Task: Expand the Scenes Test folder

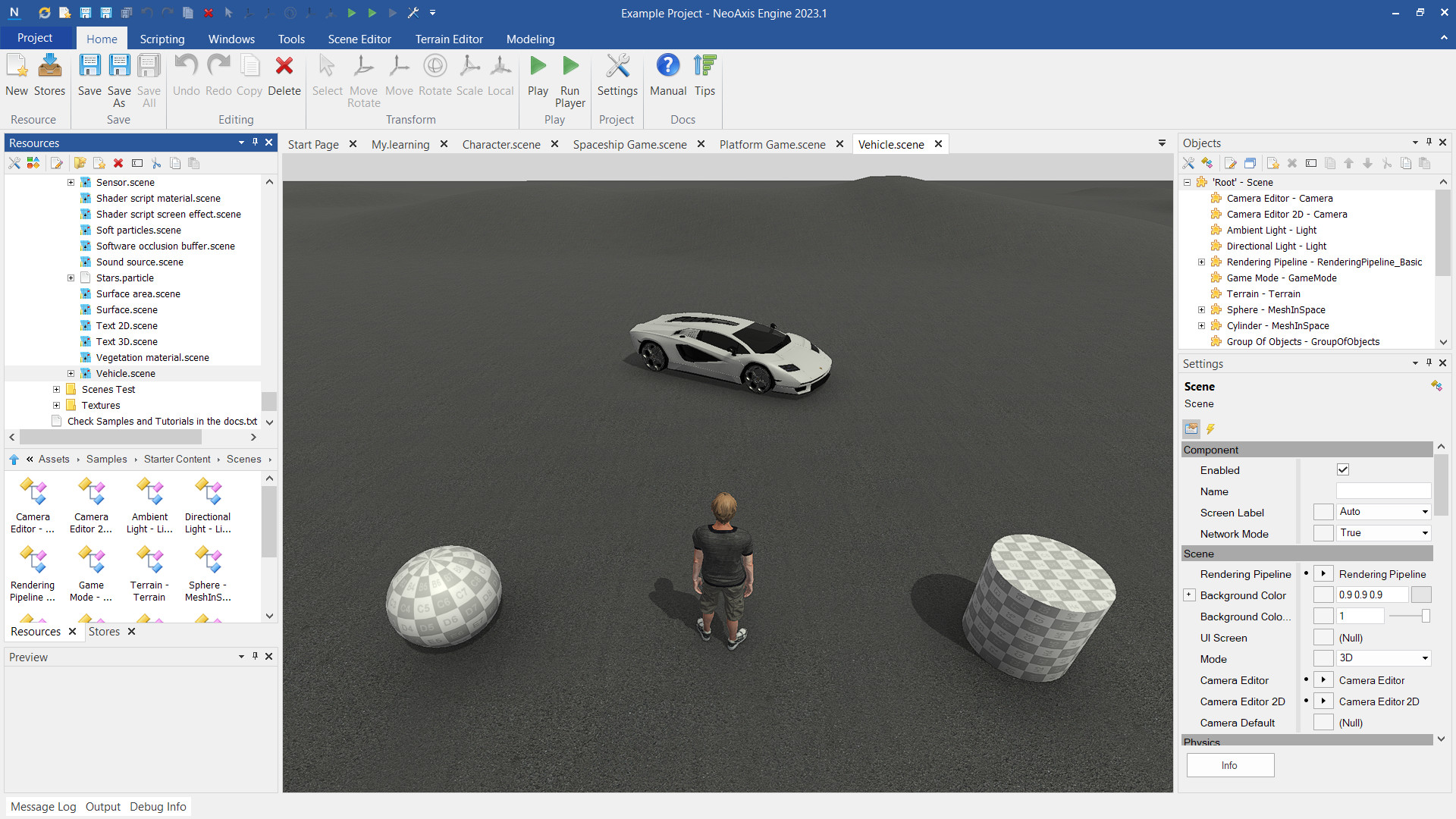Action: coord(56,390)
